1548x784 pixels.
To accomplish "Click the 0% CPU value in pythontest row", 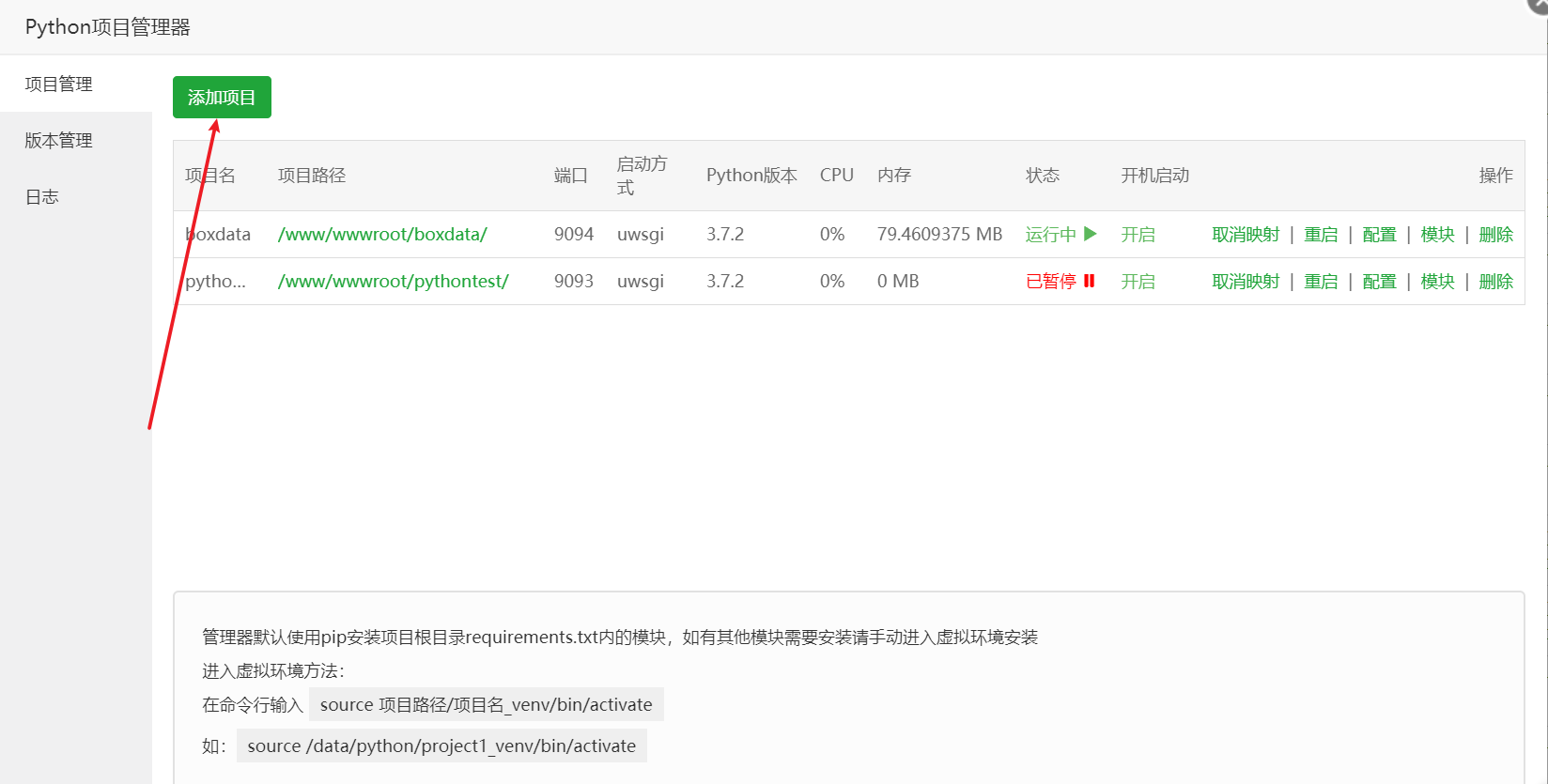I will click(832, 282).
